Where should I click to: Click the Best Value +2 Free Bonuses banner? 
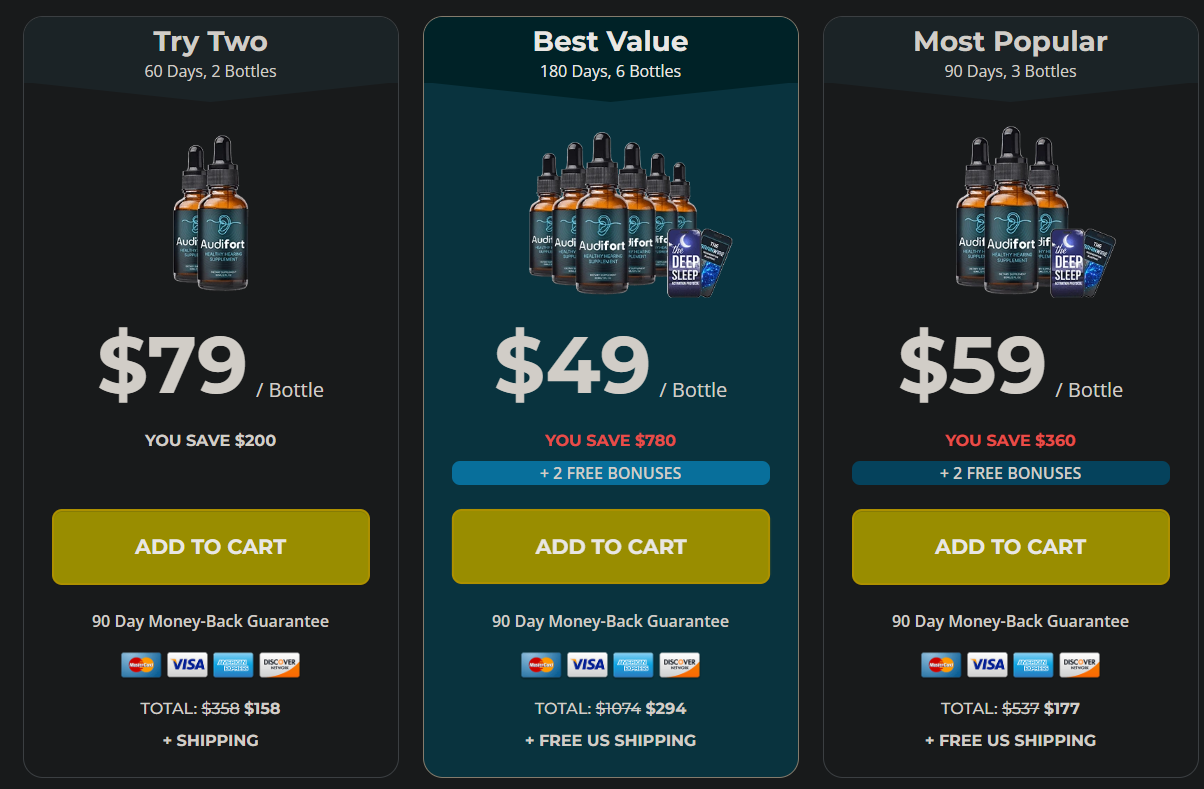(611, 473)
